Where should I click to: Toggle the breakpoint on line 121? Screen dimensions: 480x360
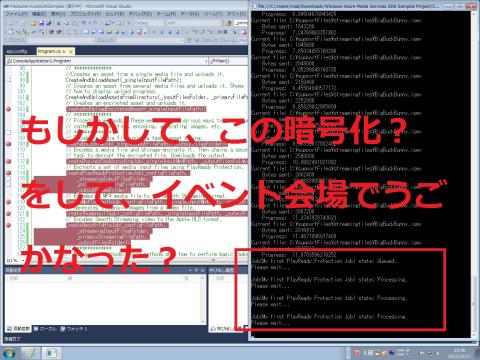(x=8, y=214)
